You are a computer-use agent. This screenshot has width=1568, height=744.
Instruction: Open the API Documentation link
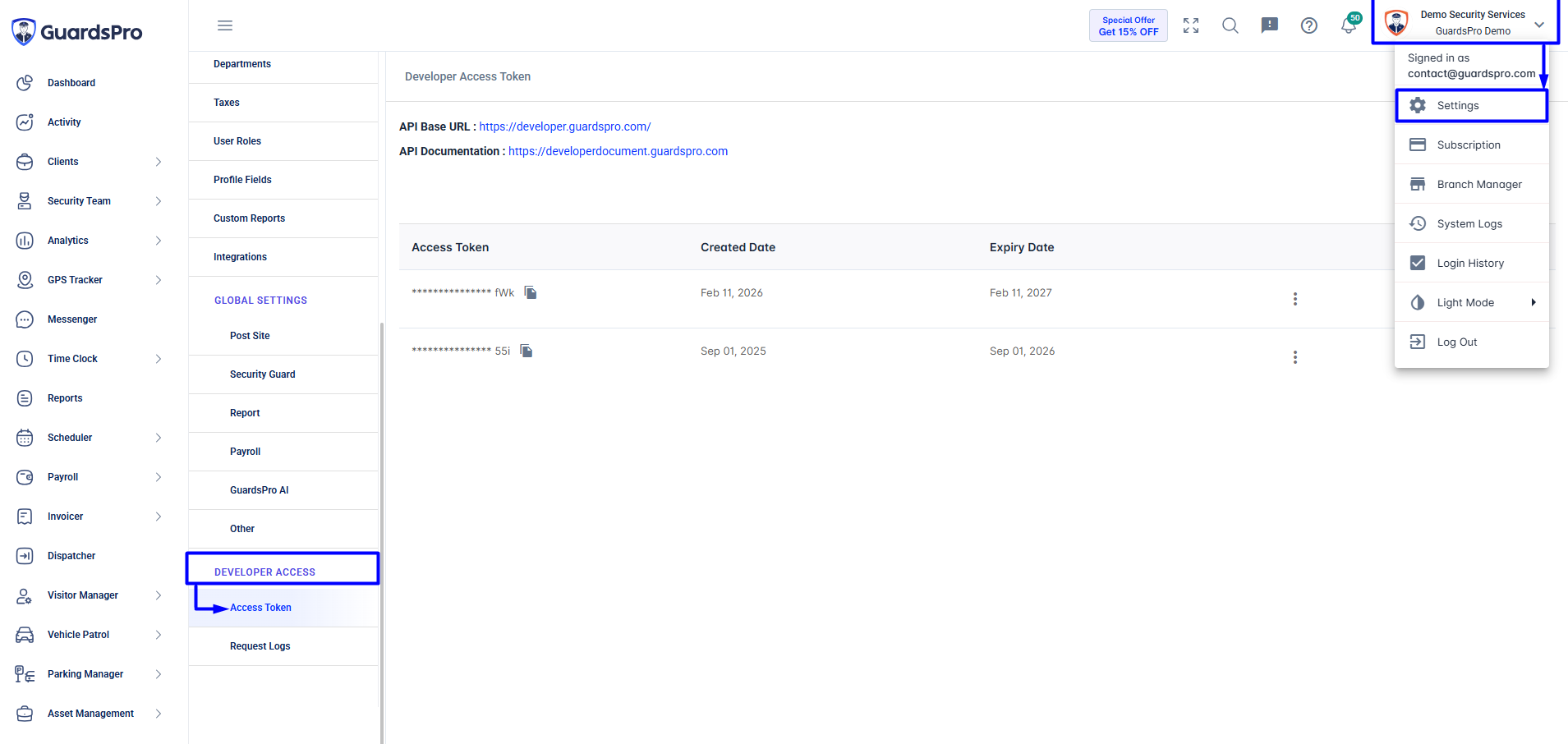[618, 151]
